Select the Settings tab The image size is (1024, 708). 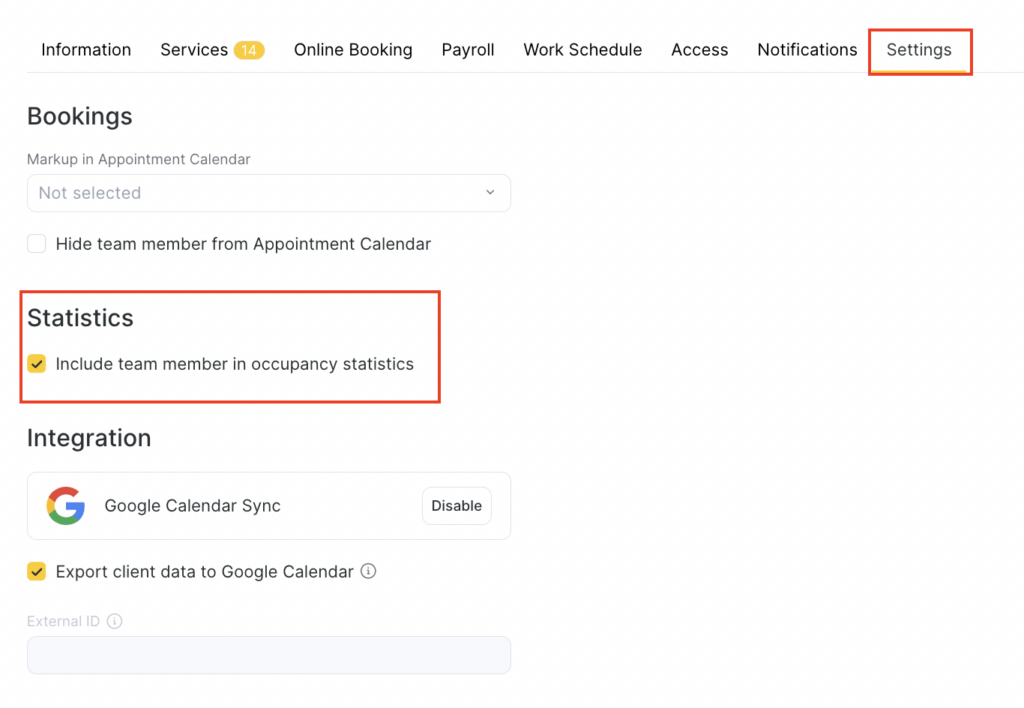point(919,50)
